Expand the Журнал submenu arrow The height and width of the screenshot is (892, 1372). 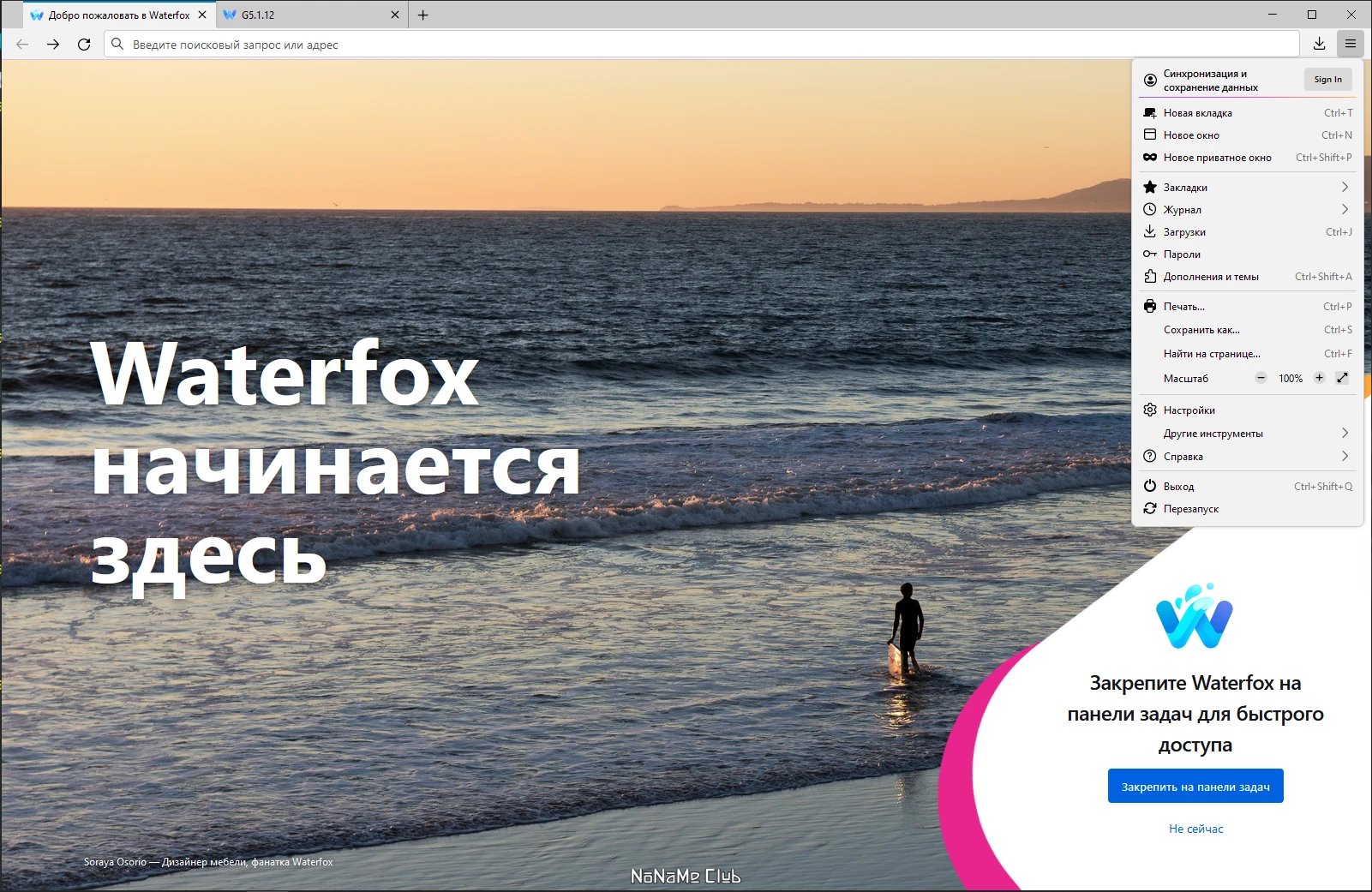[1345, 209]
